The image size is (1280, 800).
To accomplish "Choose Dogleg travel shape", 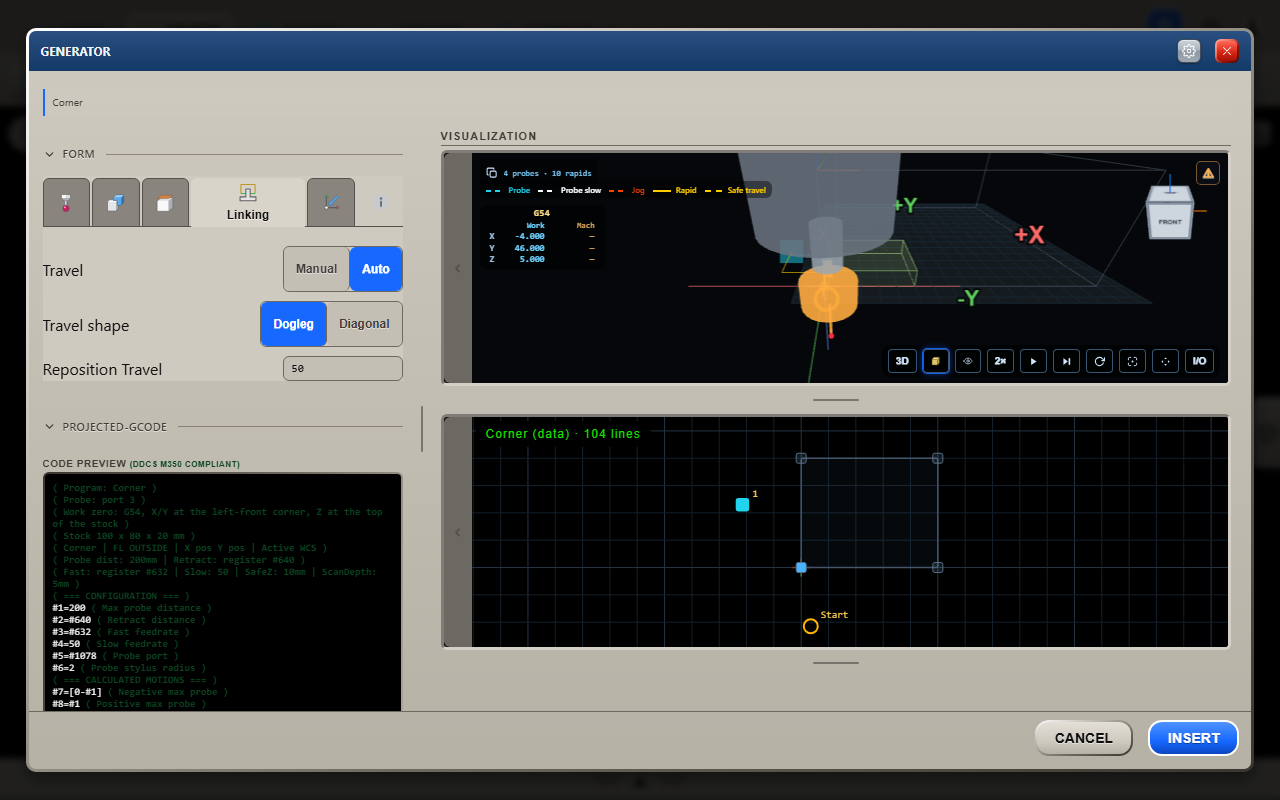I will (x=294, y=324).
